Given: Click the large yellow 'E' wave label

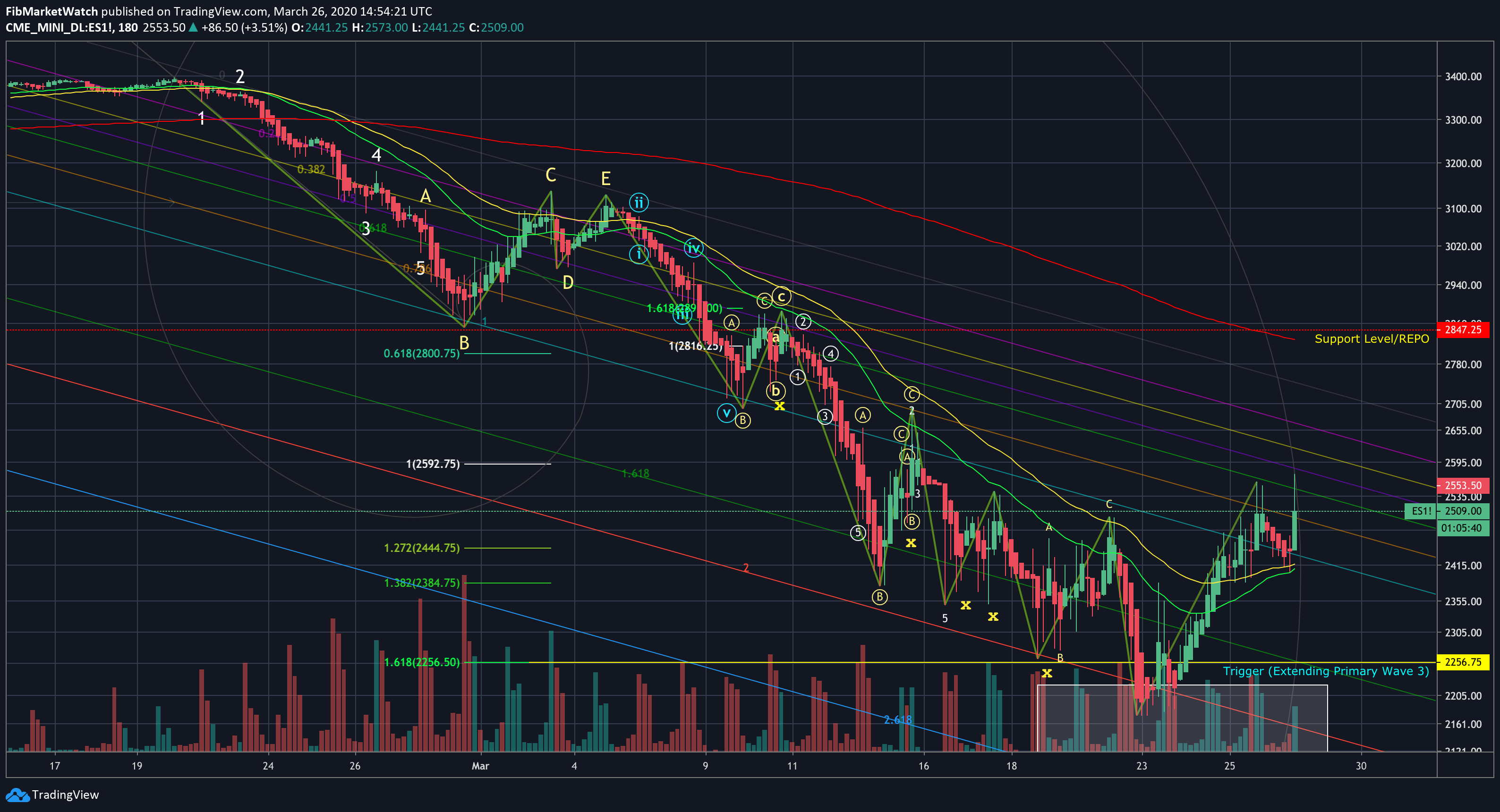Looking at the screenshot, I should pyautogui.click(x=605, y=178).
